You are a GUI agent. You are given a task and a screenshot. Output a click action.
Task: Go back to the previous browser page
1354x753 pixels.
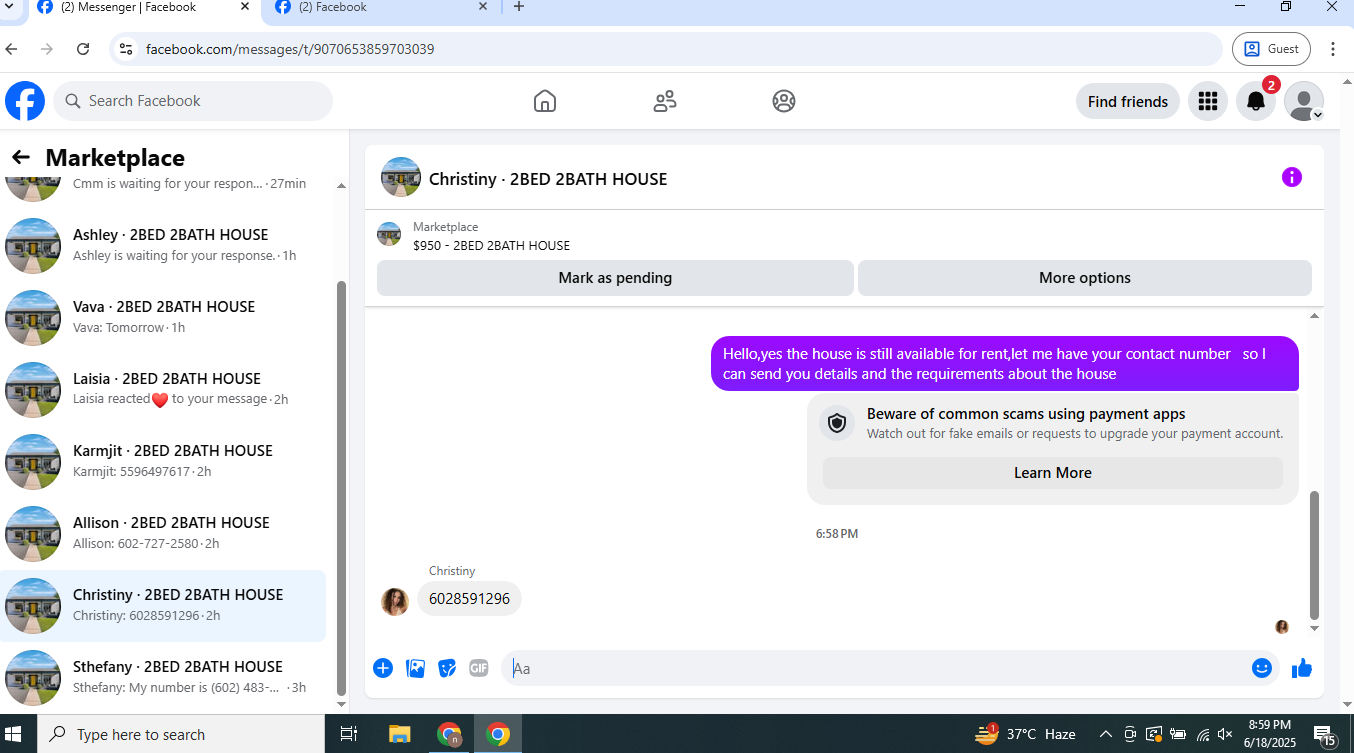[x=12, y=49]
